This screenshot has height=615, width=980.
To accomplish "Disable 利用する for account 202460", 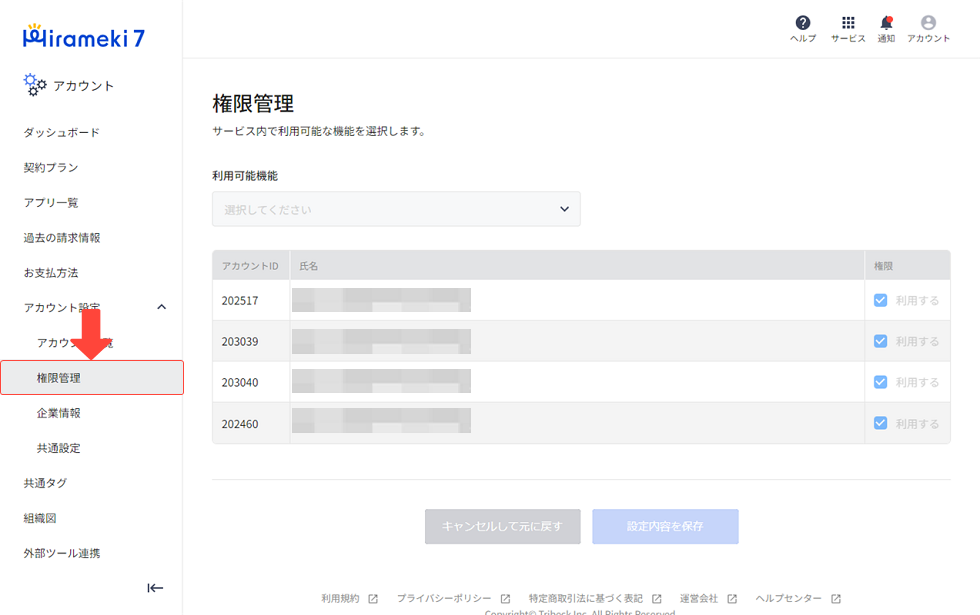I will (880, 422).
